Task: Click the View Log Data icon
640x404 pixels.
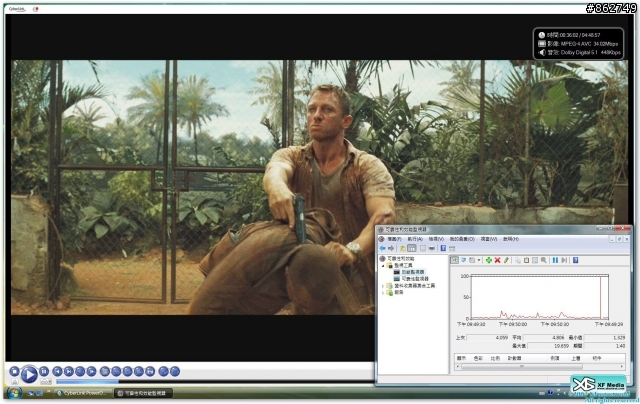Action: click(x=464, y=260)
